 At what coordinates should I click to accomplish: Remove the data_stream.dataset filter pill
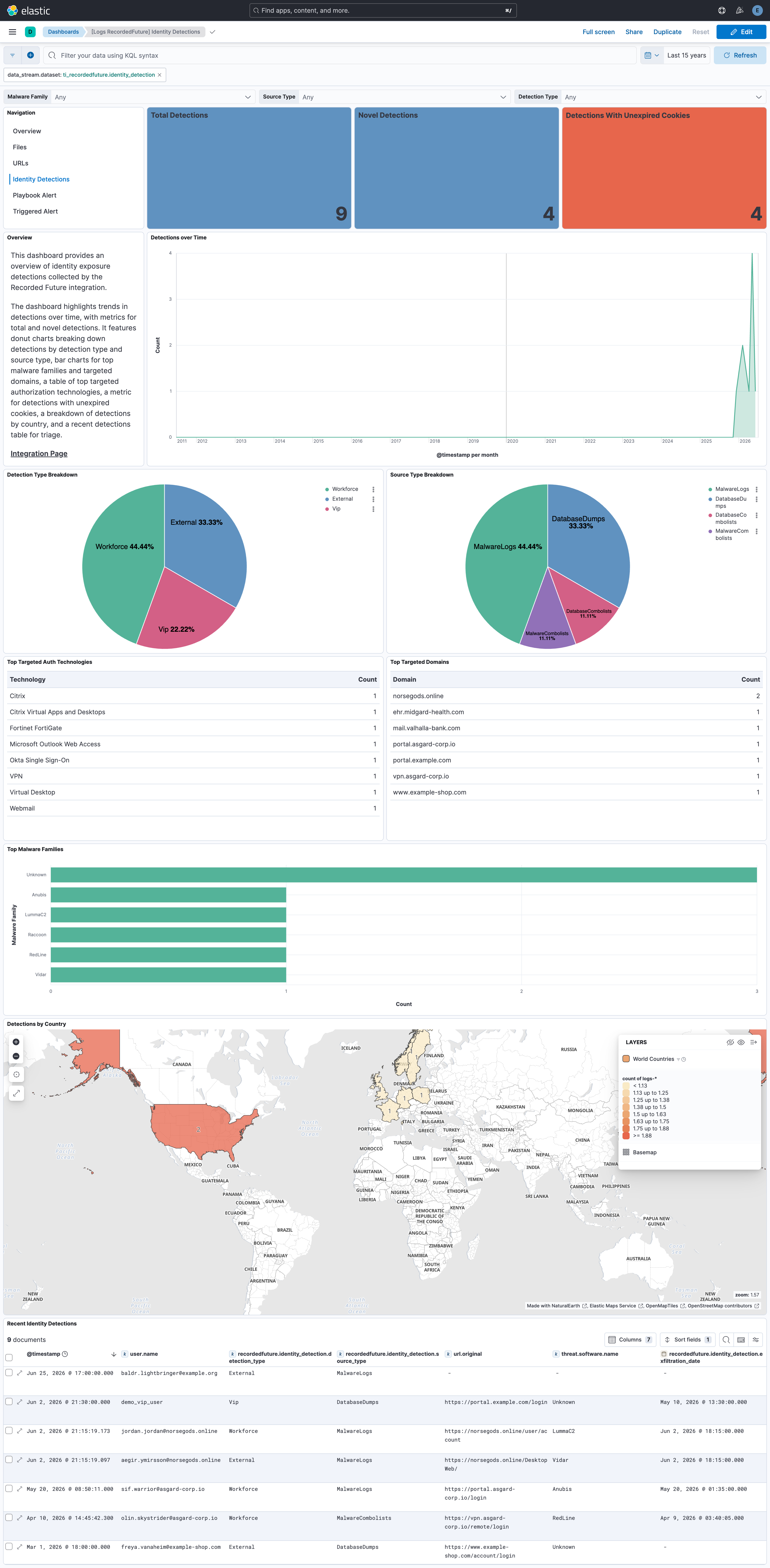[159, 75]
